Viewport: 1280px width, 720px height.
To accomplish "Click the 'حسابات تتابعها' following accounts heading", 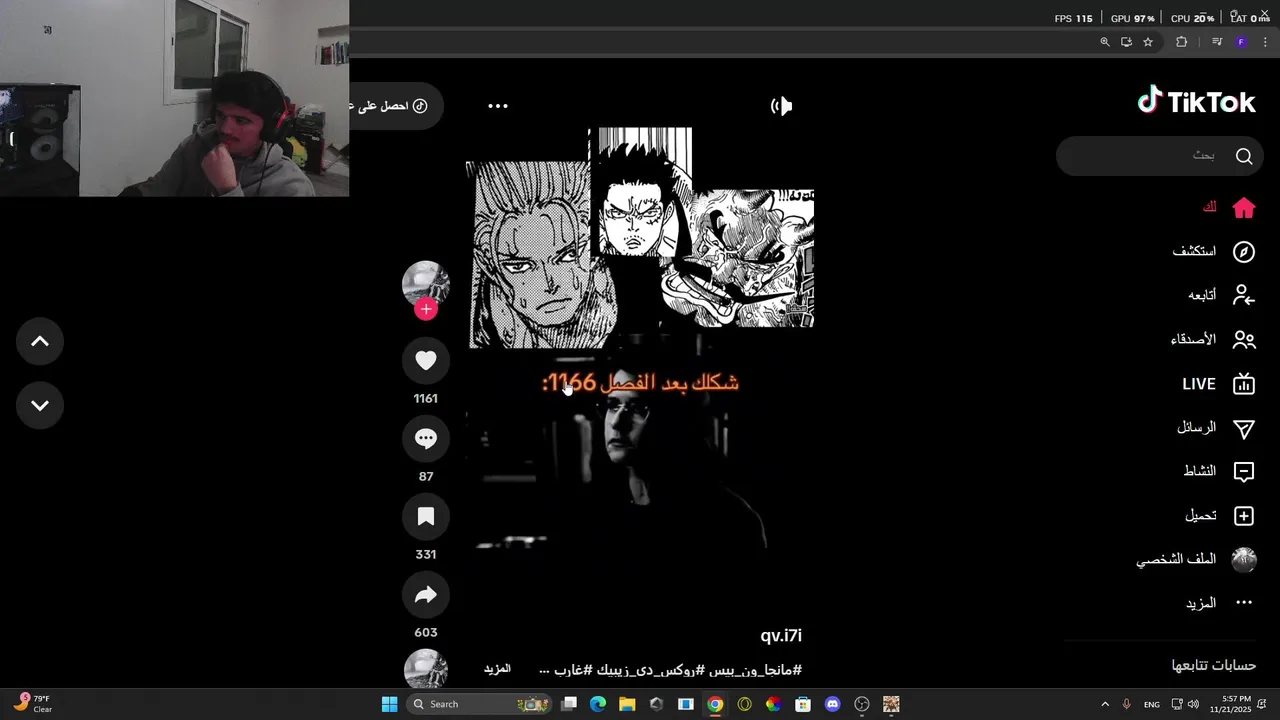I will (1214, 665).
